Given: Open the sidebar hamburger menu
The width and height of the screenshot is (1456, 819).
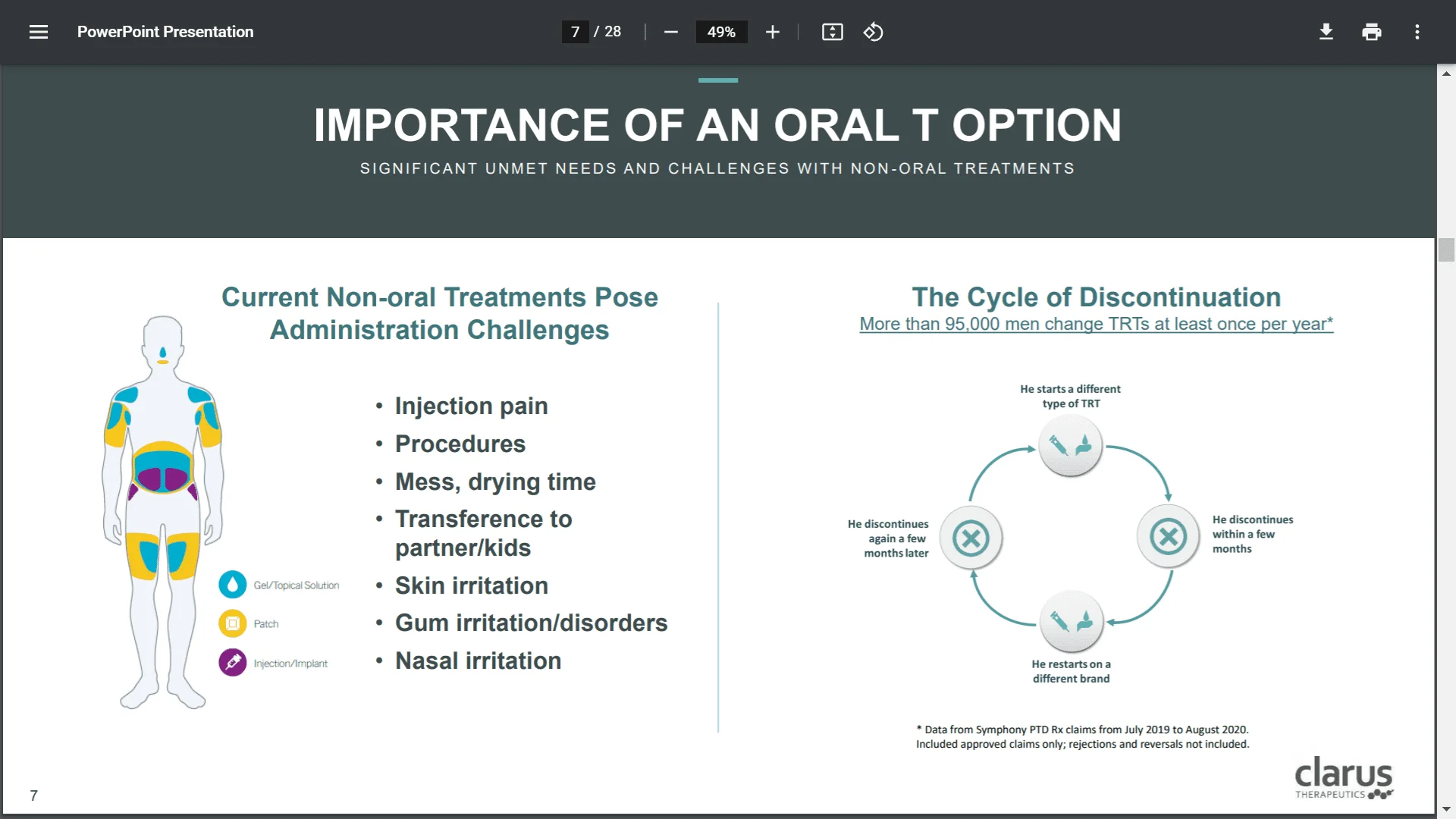Looking at the screenshot, I should pos(39,32).
